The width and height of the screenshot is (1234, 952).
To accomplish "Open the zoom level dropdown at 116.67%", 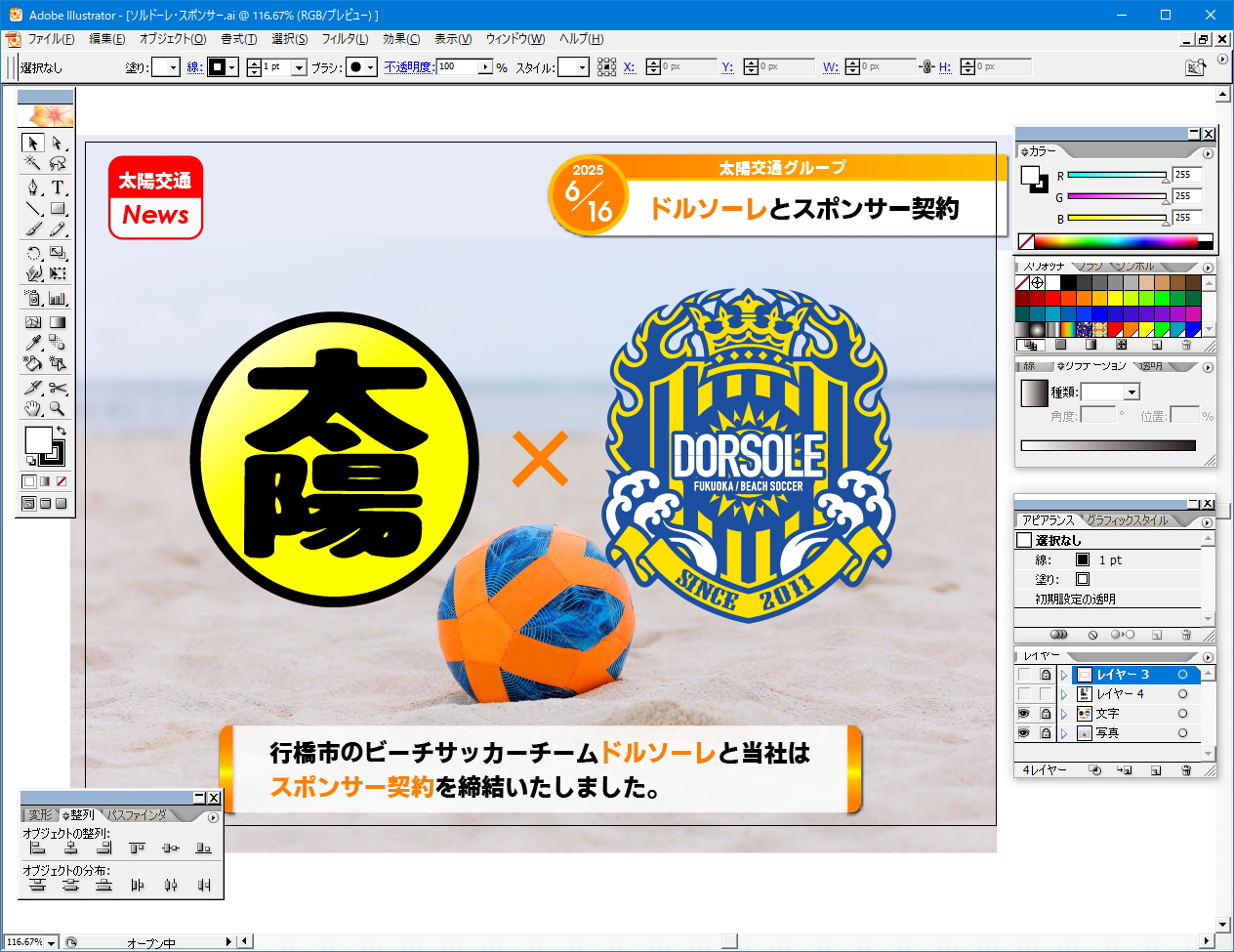I will click(x=52, y=942).
